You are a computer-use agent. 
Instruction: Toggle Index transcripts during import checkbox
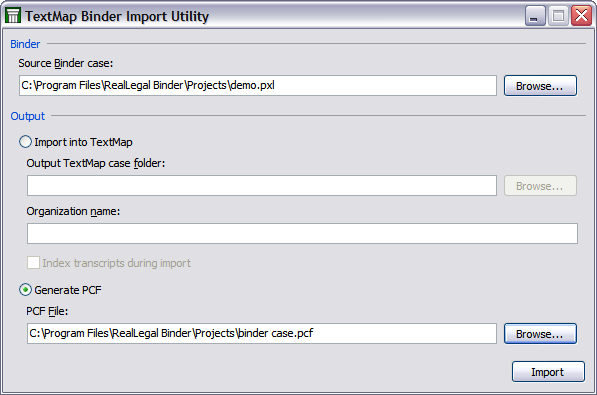click(x=34, y=262)
